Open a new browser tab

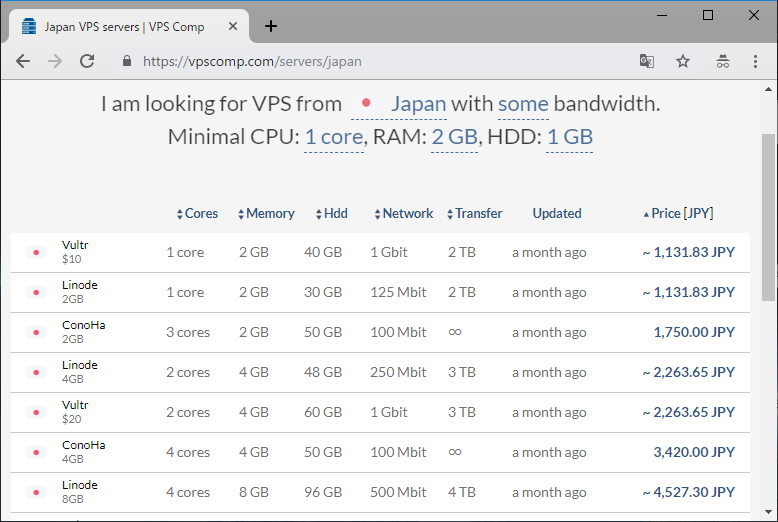(x=271, y=26)
